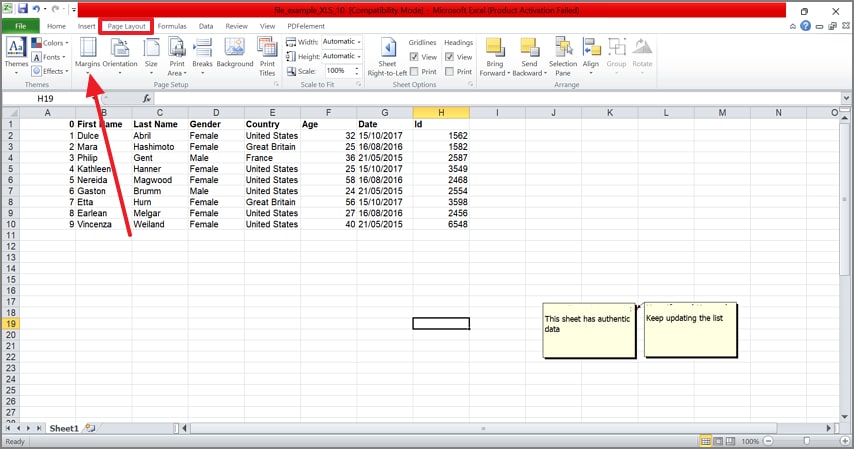Insert a new worksheet tab icon
The width and height of the screenshot is (854, 449).
pos(90,428)
